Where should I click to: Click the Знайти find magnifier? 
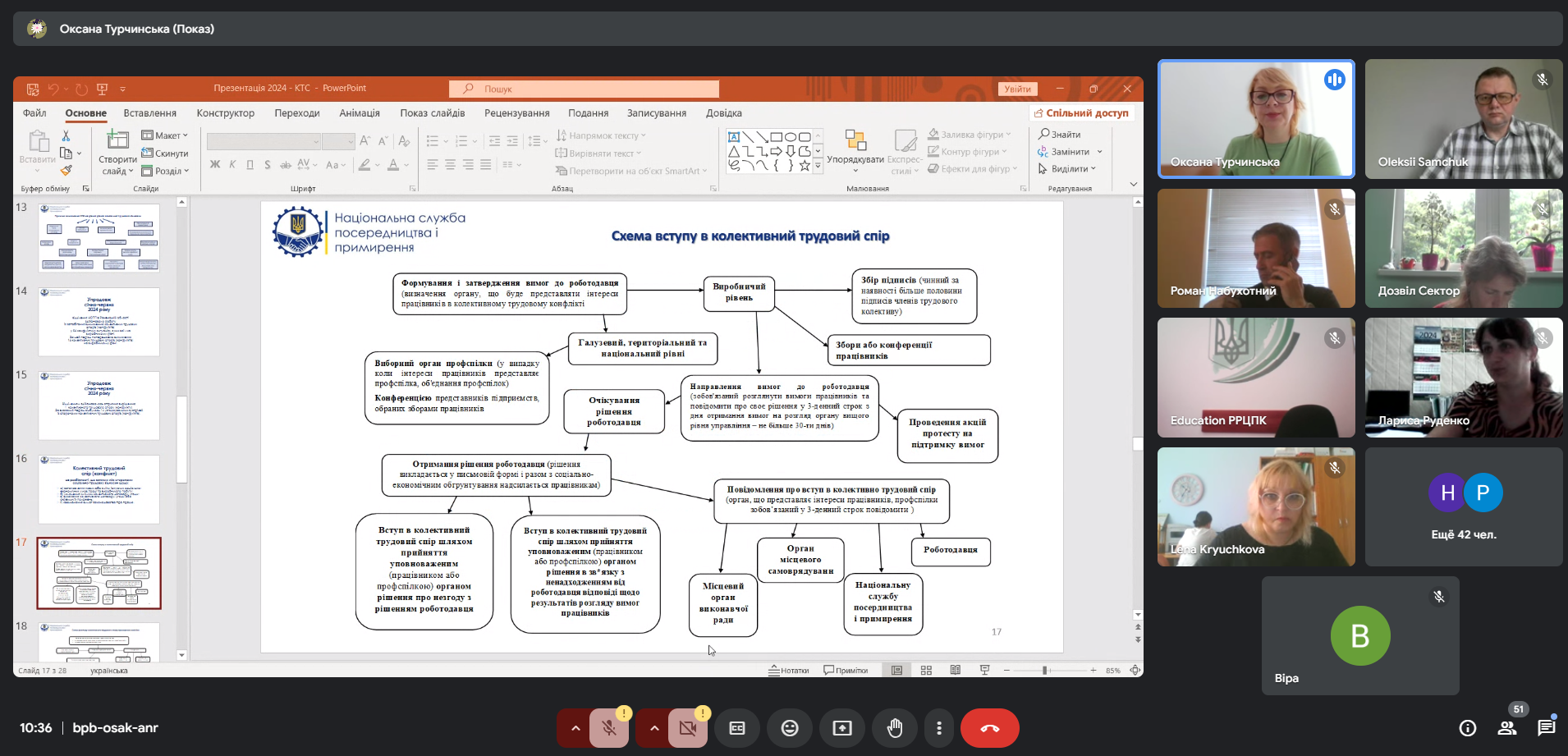[1060, 134]
